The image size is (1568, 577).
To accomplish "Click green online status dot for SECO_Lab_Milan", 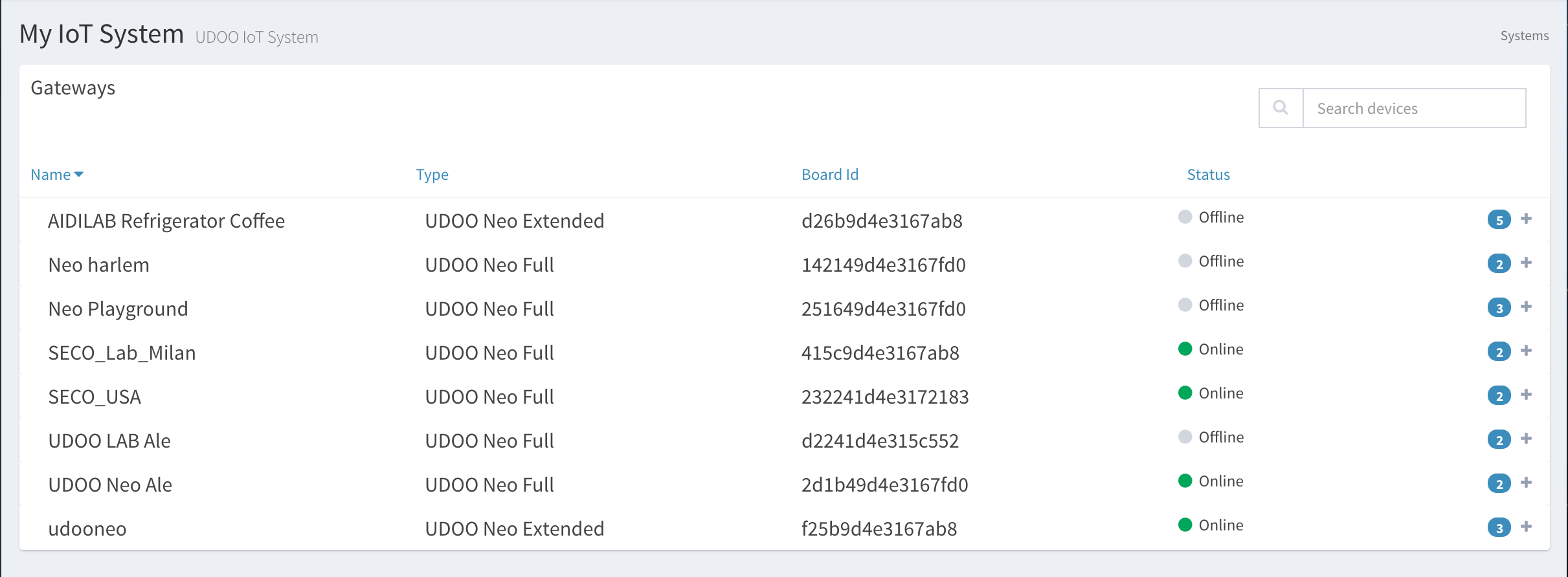I will point(1185,349).
